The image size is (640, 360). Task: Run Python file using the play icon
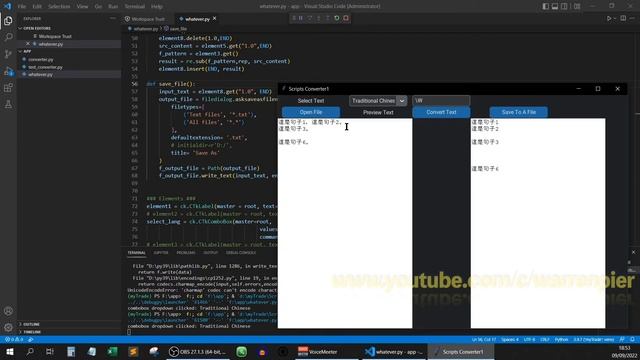(x=609, y=18)
